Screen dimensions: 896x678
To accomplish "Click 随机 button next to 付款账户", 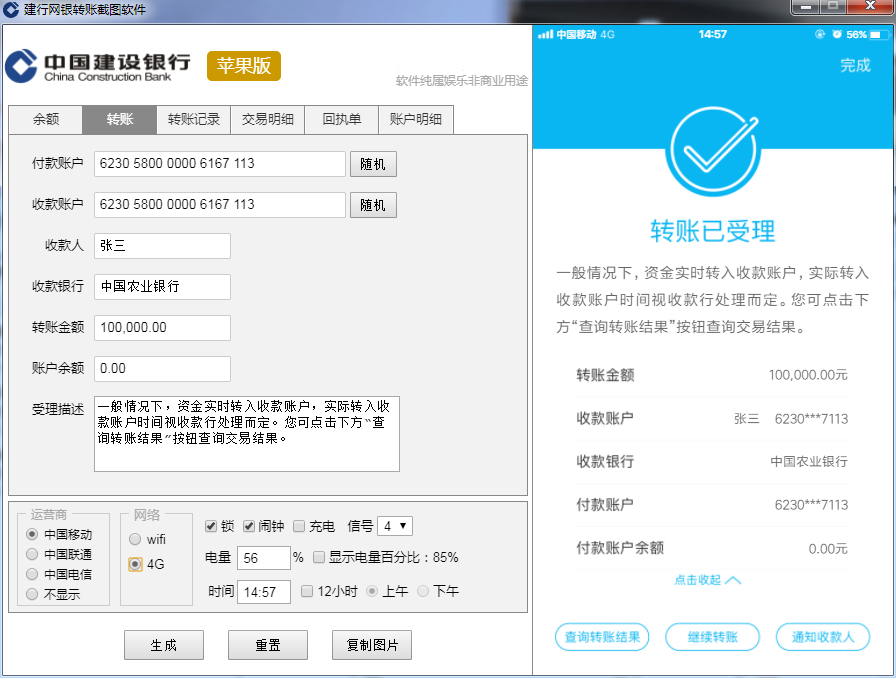I will [373, 164].
